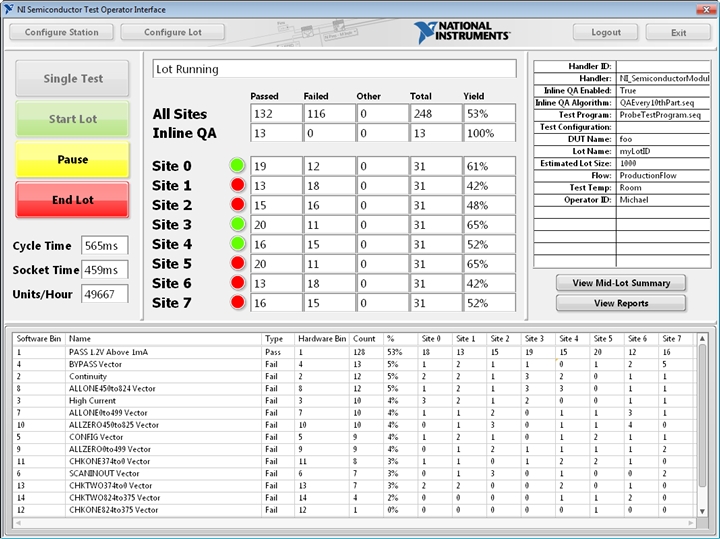Open View Reports

pos(621,303)
